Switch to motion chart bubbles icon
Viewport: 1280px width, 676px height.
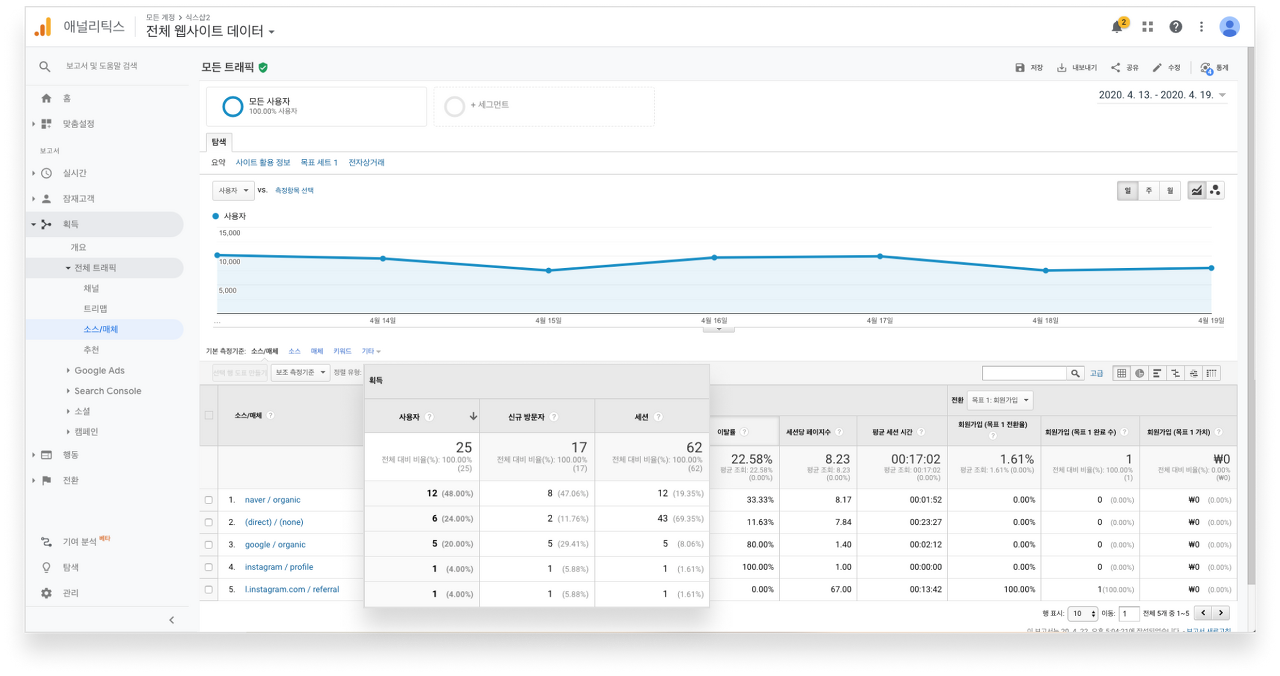pyautogui.click(x=1215, y=190)
